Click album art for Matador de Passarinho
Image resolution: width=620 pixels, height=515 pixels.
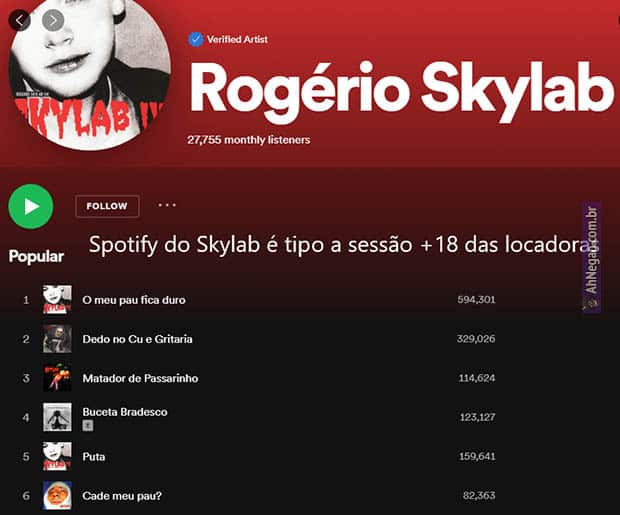[57, 377]
